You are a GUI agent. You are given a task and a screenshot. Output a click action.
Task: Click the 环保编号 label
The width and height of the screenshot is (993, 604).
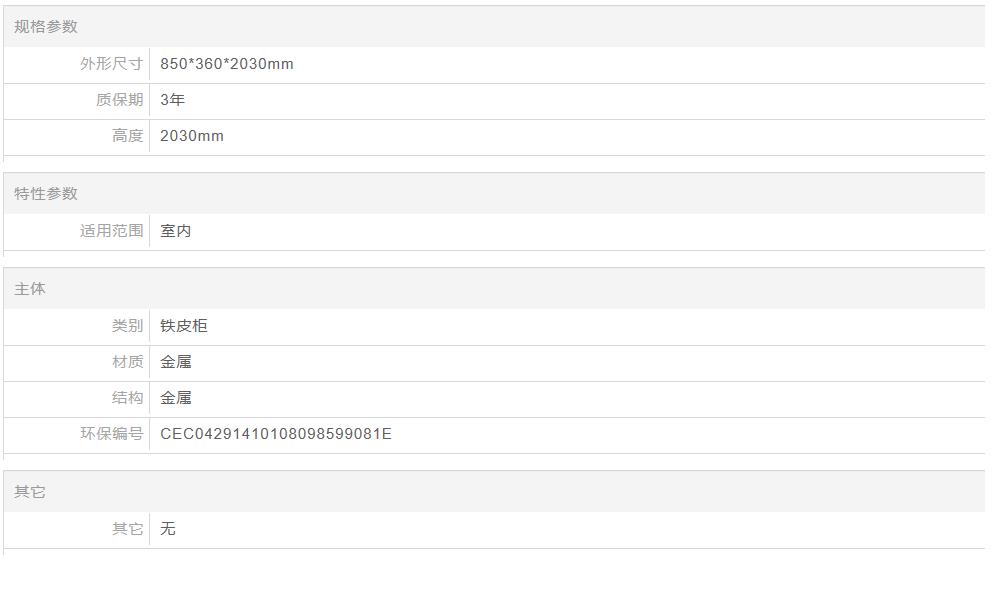(x=111, y=434)
